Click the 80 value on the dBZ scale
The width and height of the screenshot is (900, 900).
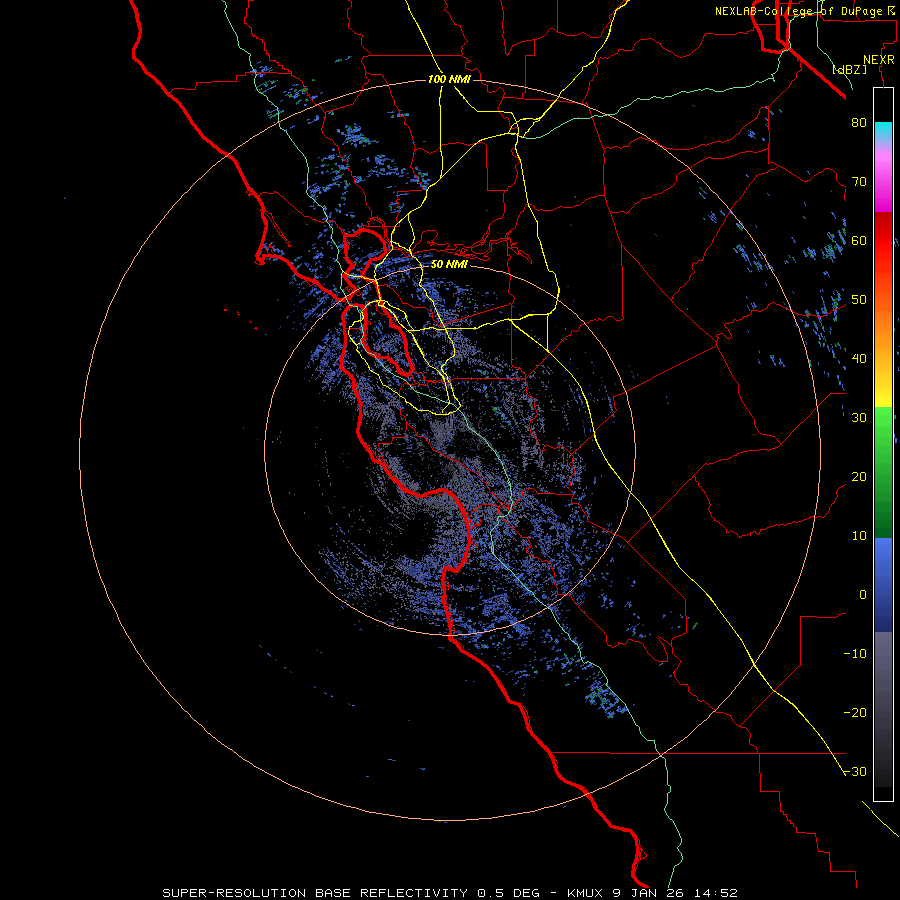[x=859, y=122]
